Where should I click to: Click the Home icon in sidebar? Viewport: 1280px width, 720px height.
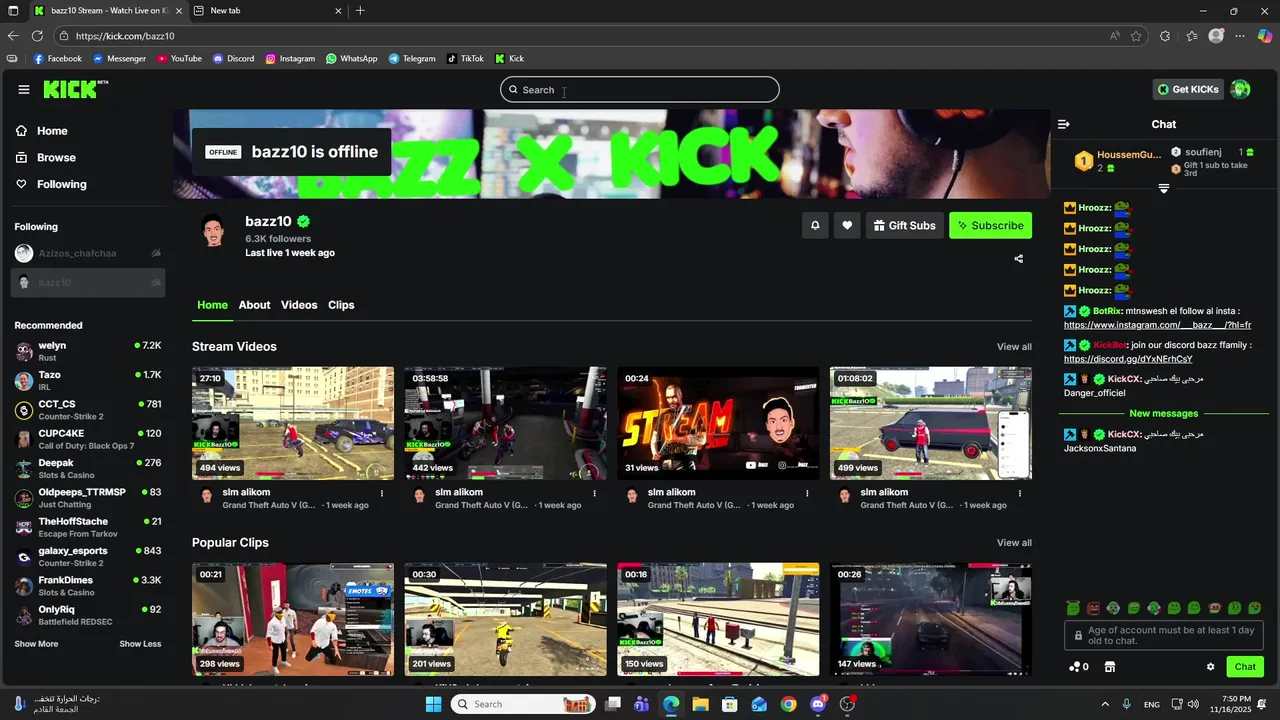click(21, 131)
